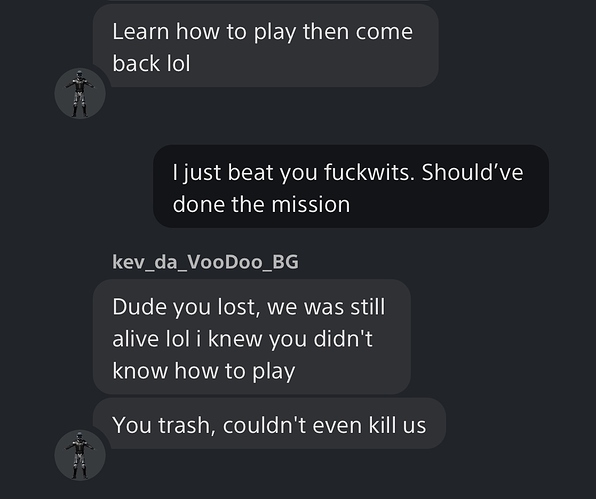The width and height of the screenshot is (596, 499).
Task: Click the words "then come" in first message
Action: tap(358, 31)
